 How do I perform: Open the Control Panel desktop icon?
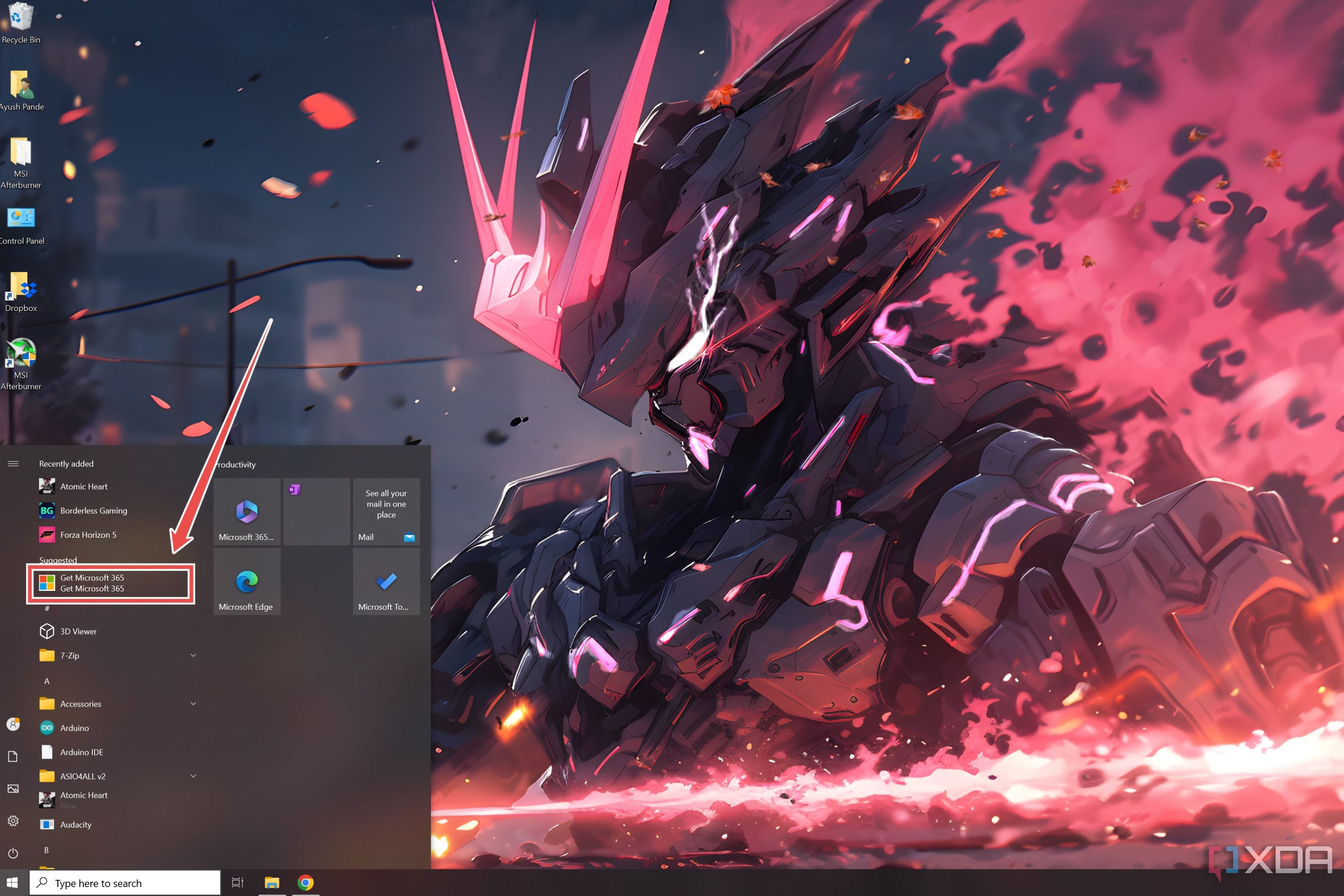pyautogui.click(x=21, y=226)
